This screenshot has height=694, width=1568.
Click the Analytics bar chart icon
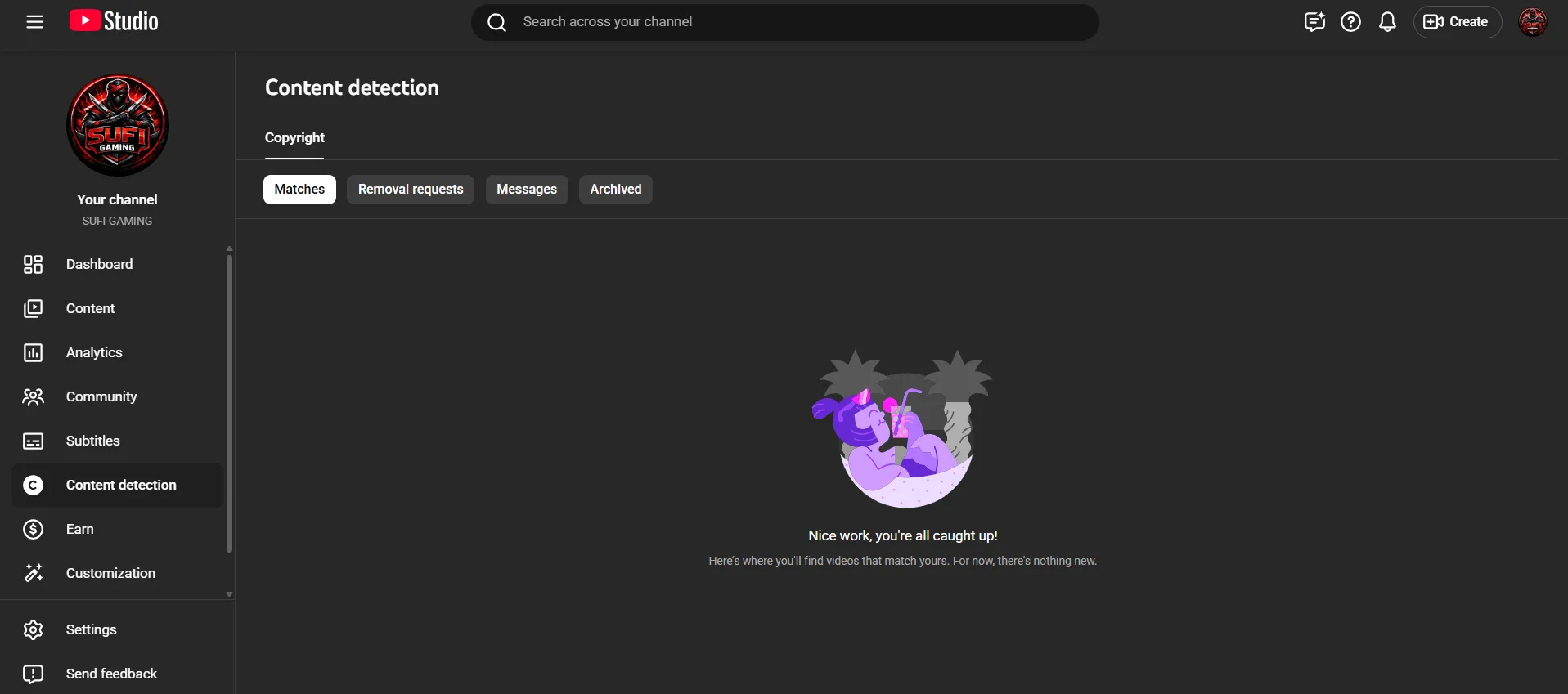33,352
